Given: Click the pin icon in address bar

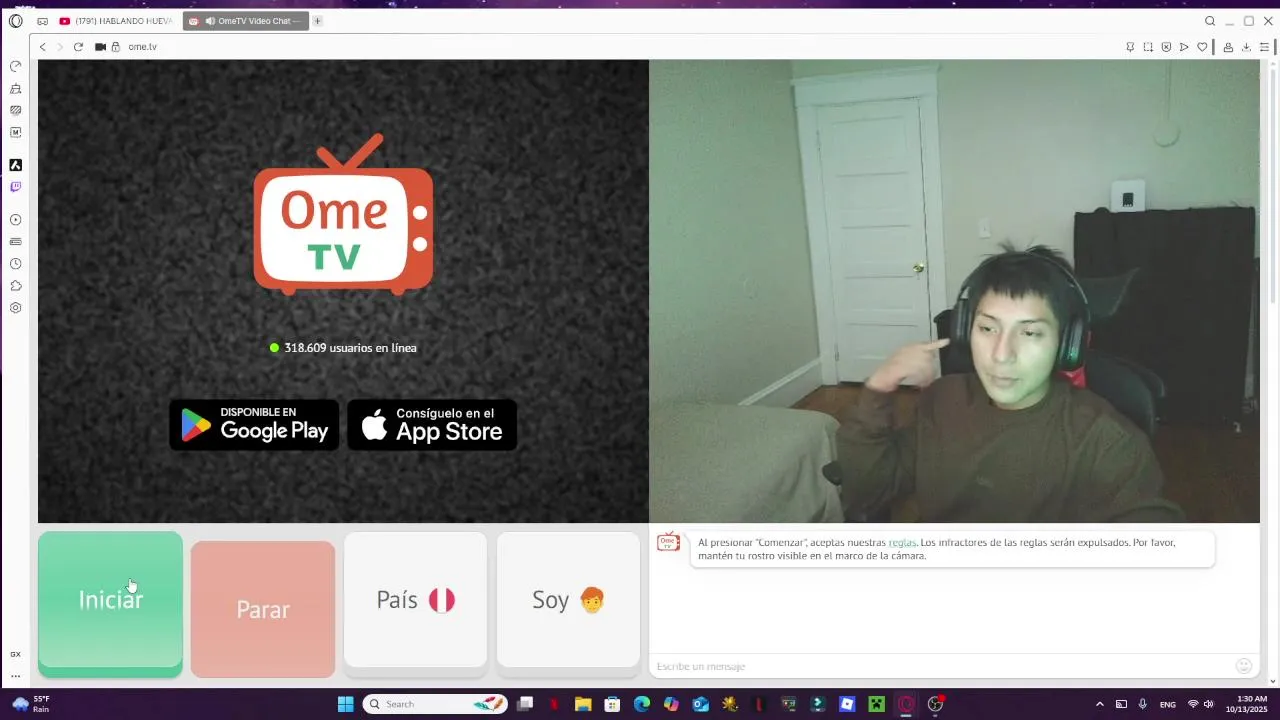Looking at the screenshot, I should coord(1130,47).
